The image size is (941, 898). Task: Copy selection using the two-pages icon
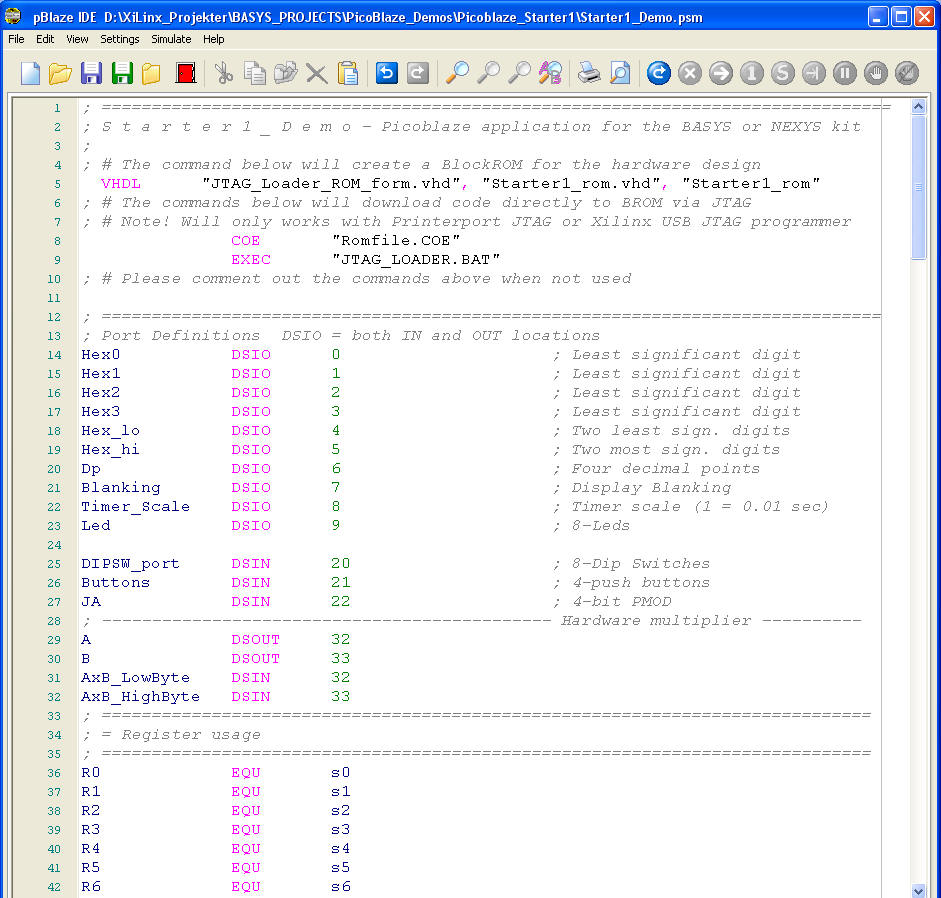point(254,73)
